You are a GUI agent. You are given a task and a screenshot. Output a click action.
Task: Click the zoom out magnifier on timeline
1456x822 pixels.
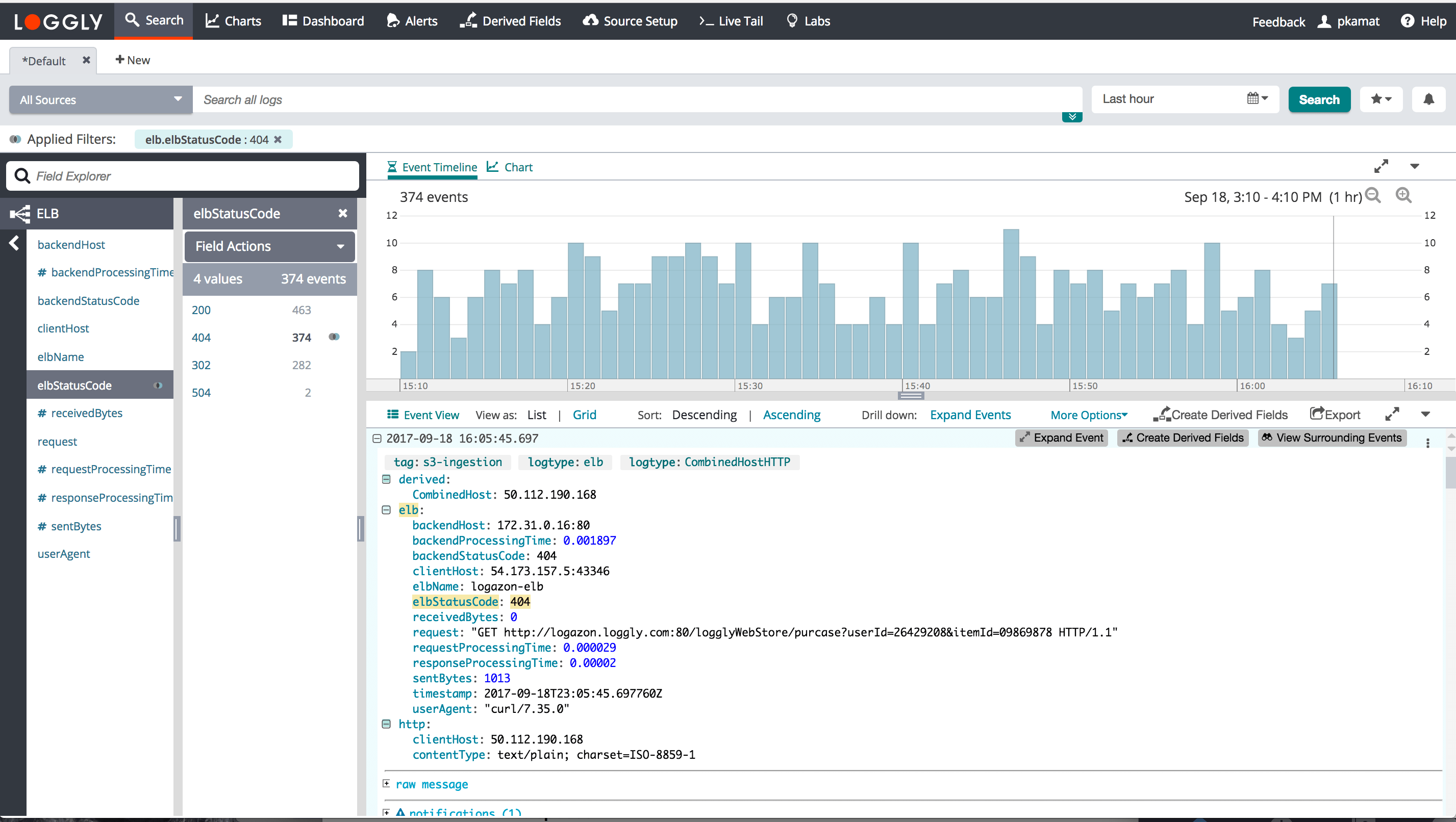coord(1373,196)
